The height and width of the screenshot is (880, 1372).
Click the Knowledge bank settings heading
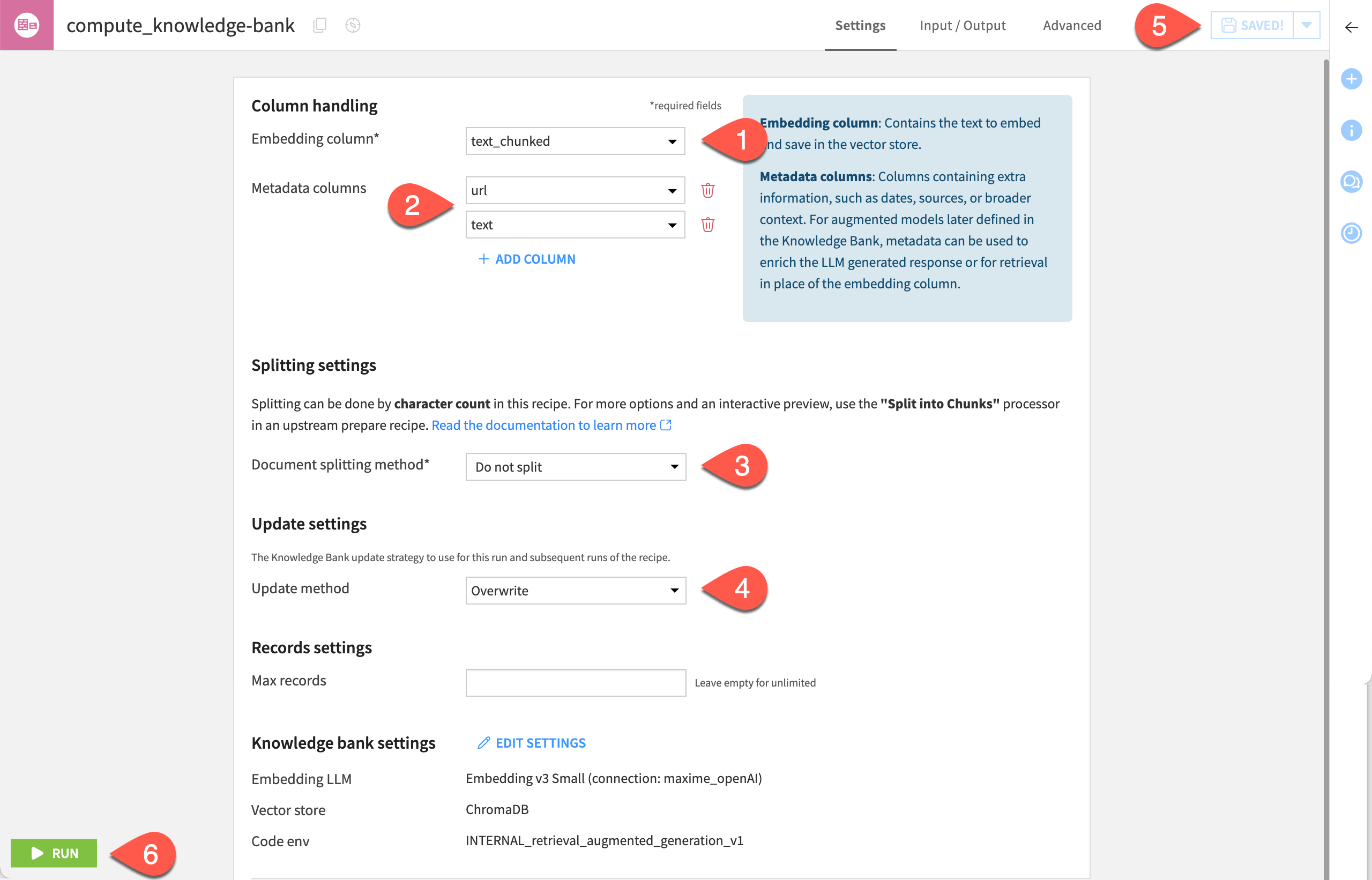(344, 743)
